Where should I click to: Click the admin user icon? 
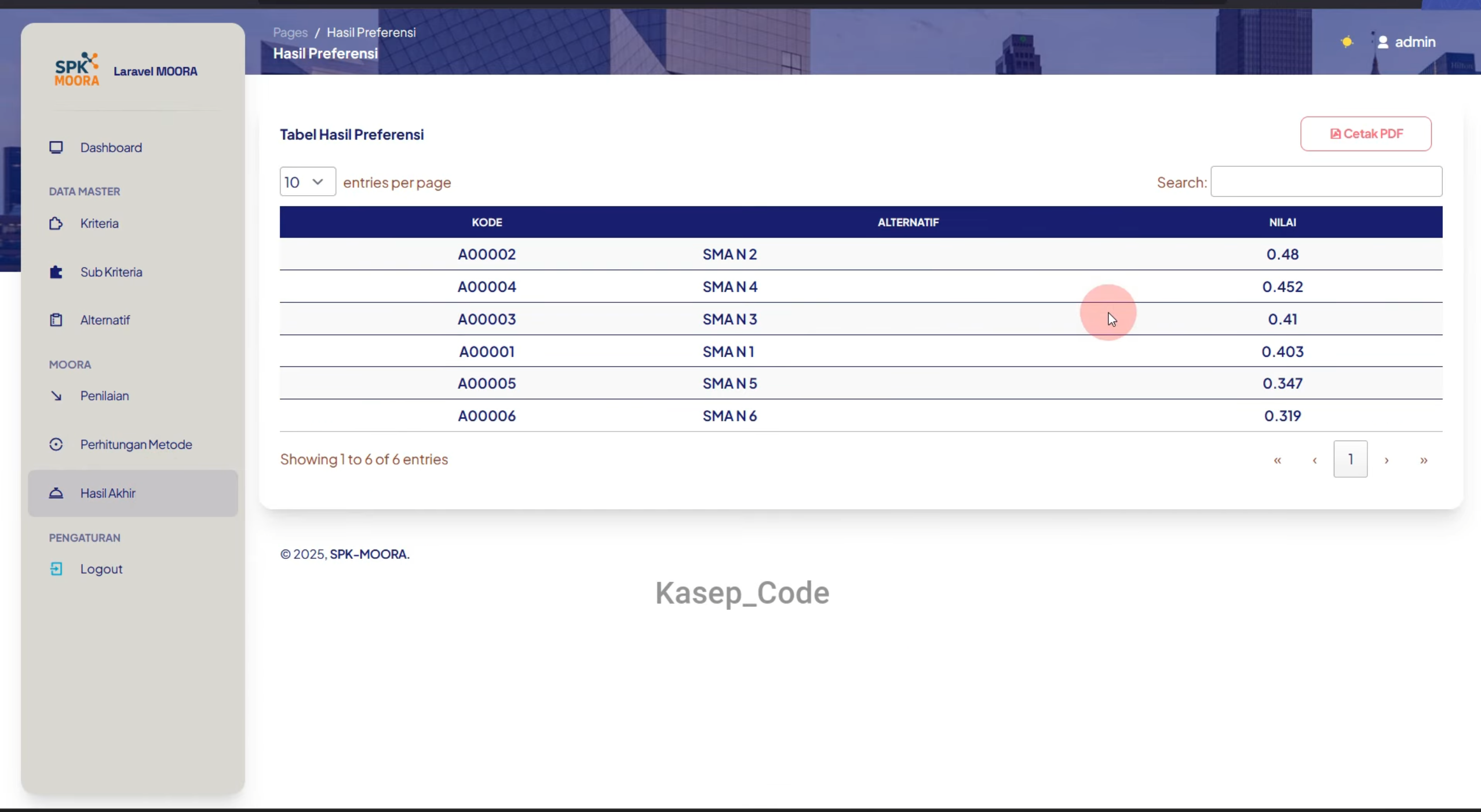click(x=1383, y=42)
